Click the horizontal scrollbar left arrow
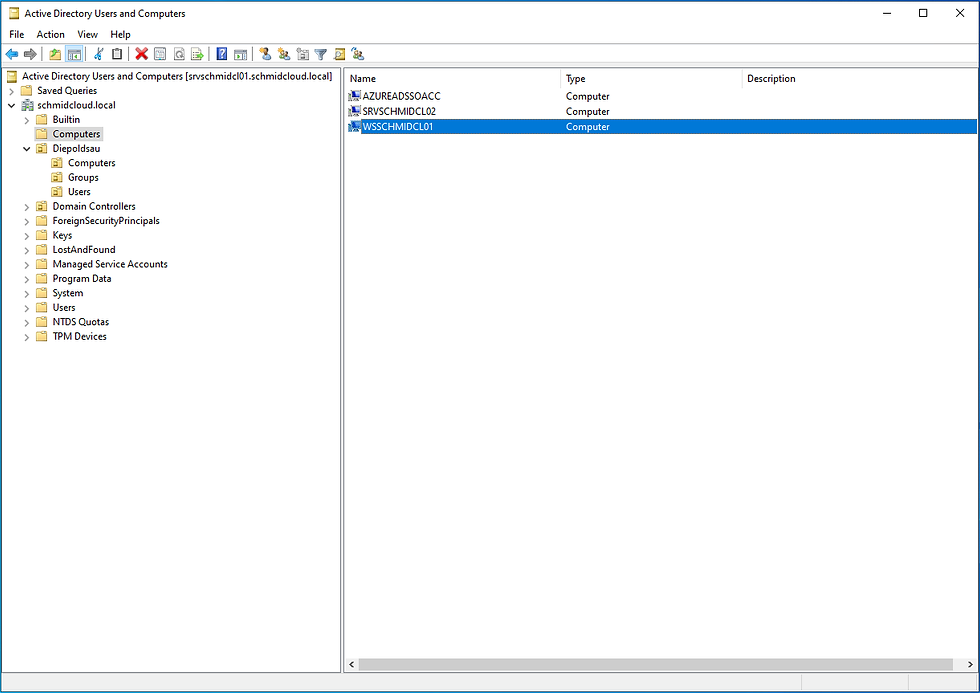 [351, 664]
